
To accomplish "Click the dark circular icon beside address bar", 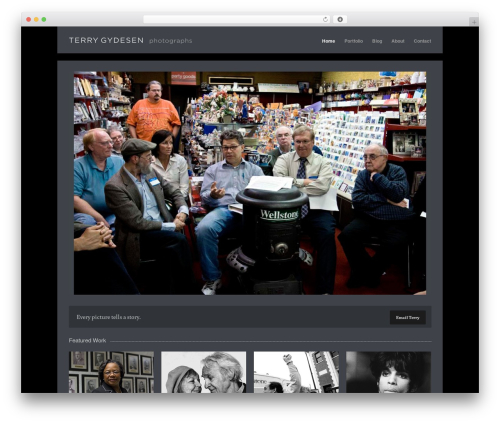I will pyautogui.click(x=340, y=20).
